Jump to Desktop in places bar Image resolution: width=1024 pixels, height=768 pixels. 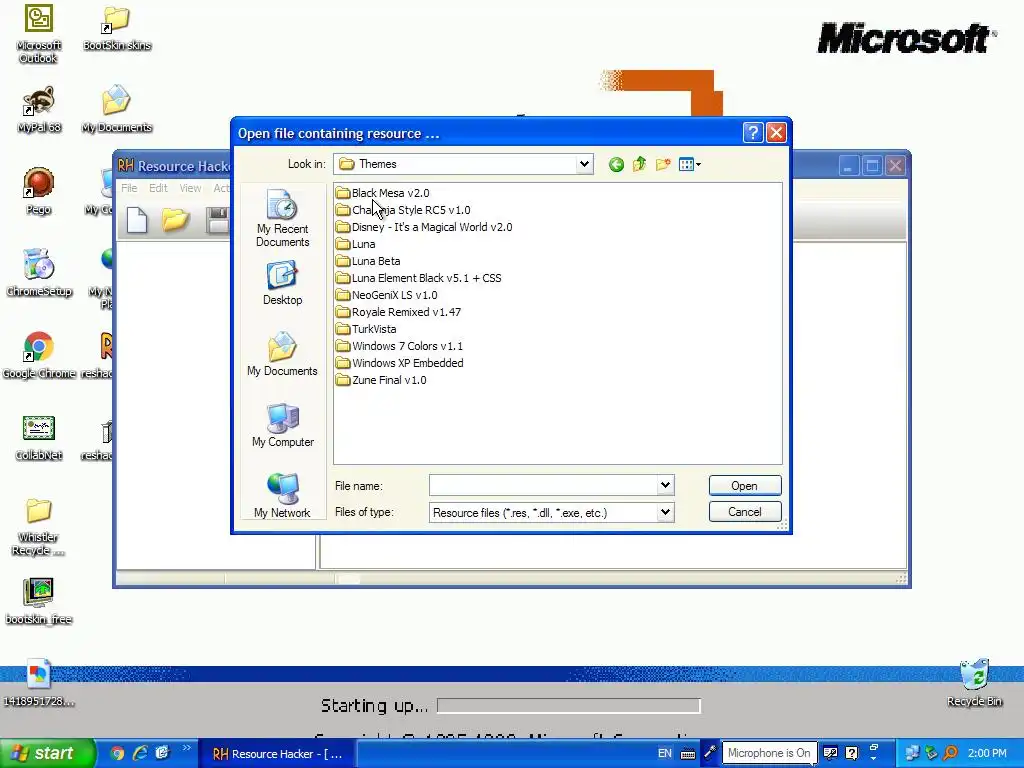click(283, 283)
